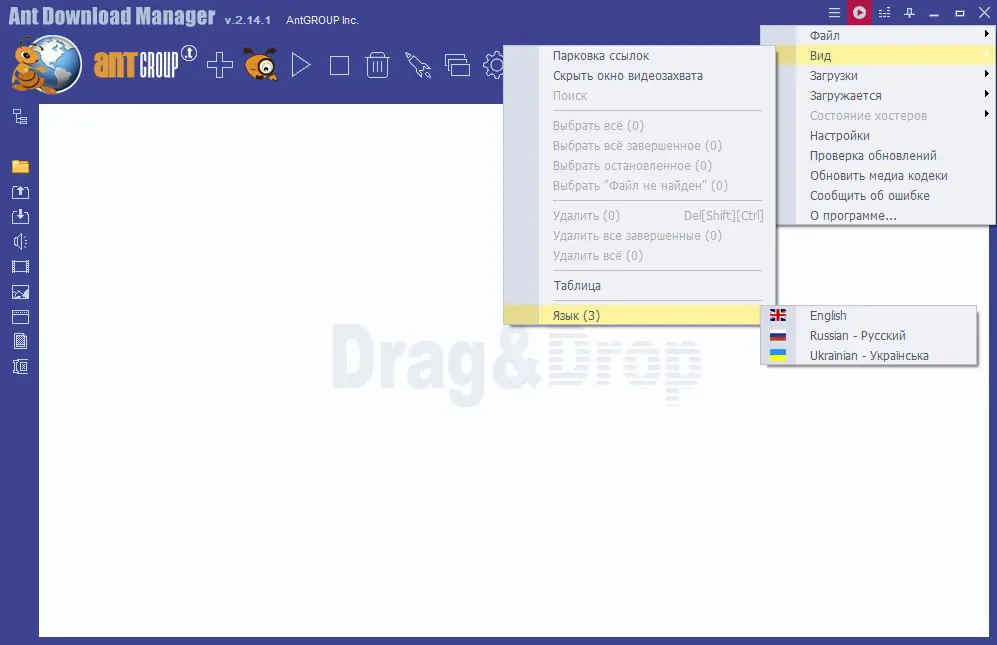Select the yellow folder category at sidebar top
Viewport: 997px width, 645px height.
coord(20,166)
